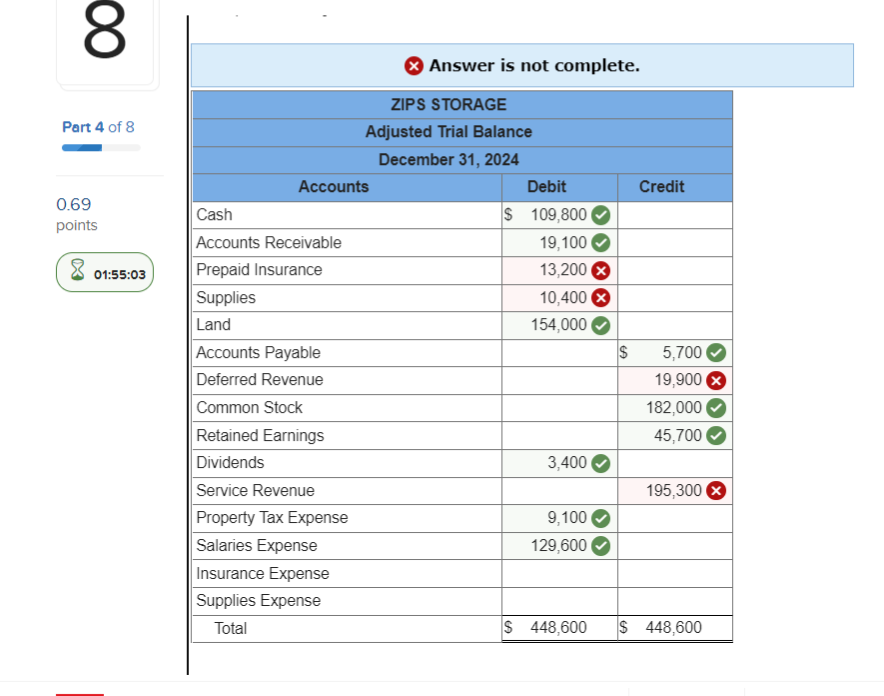Click the green checkmark beside Salaries Expense 129,600

pyautogui.click(x=601, y=546)
